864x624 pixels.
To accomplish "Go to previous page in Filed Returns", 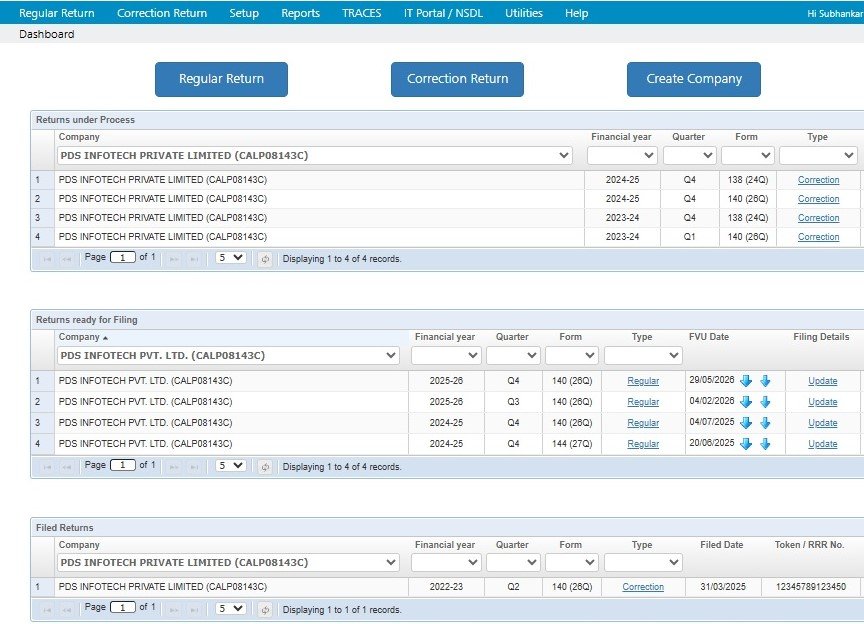I will coord(67,610).
